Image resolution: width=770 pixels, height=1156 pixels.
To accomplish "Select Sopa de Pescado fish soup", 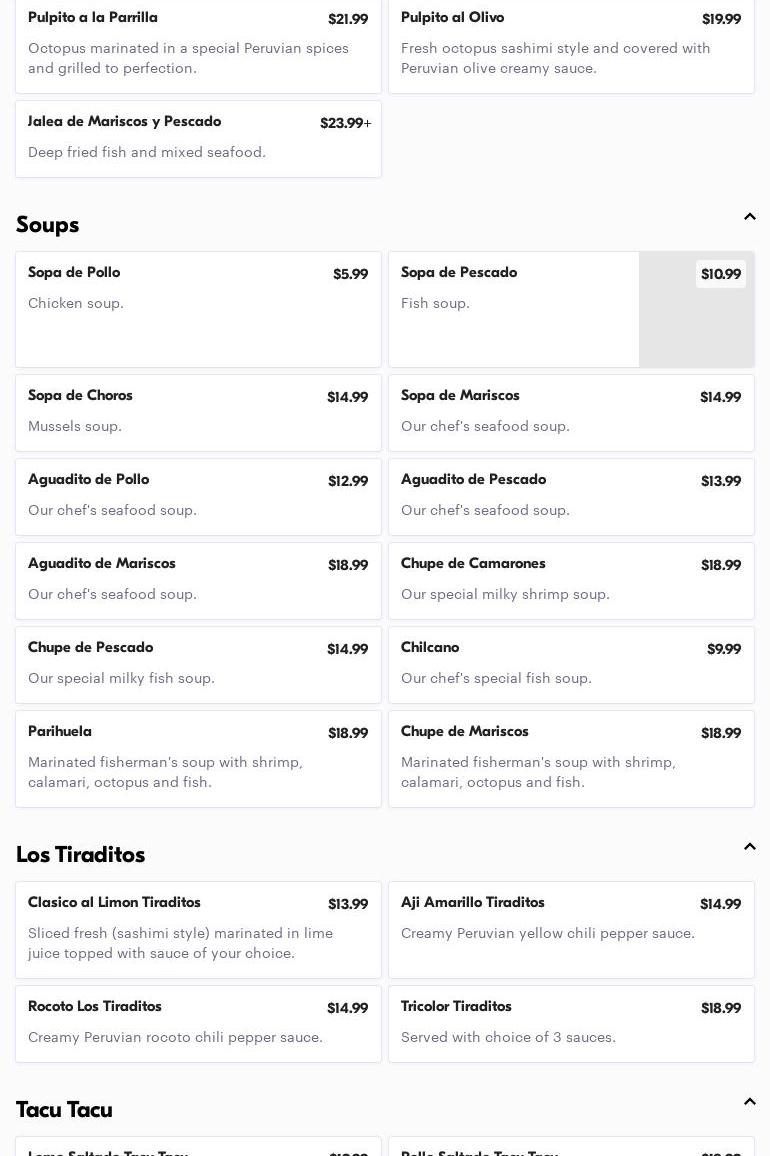I will (x=513, y=309).
